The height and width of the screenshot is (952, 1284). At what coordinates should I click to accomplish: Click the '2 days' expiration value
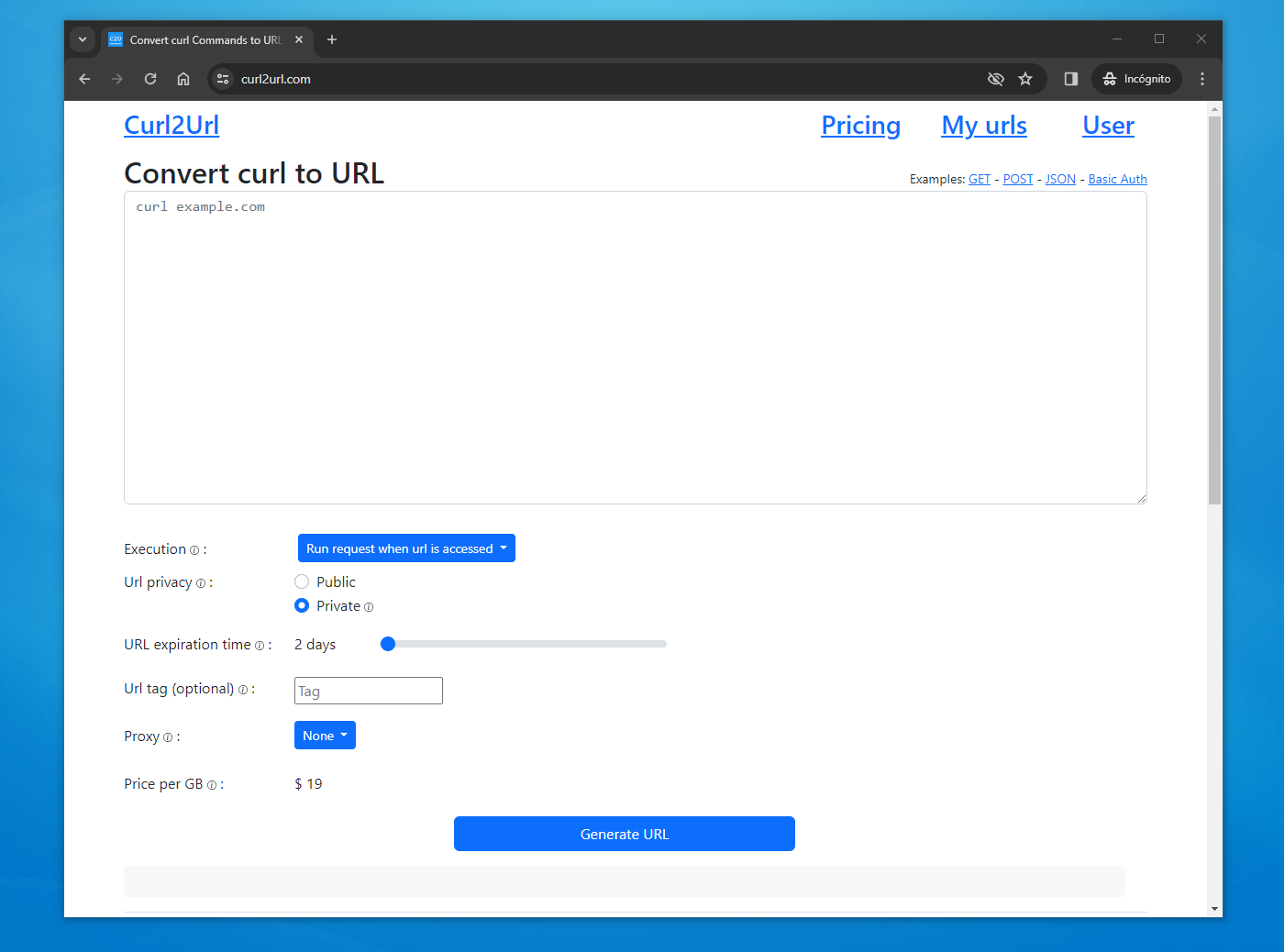315,645
